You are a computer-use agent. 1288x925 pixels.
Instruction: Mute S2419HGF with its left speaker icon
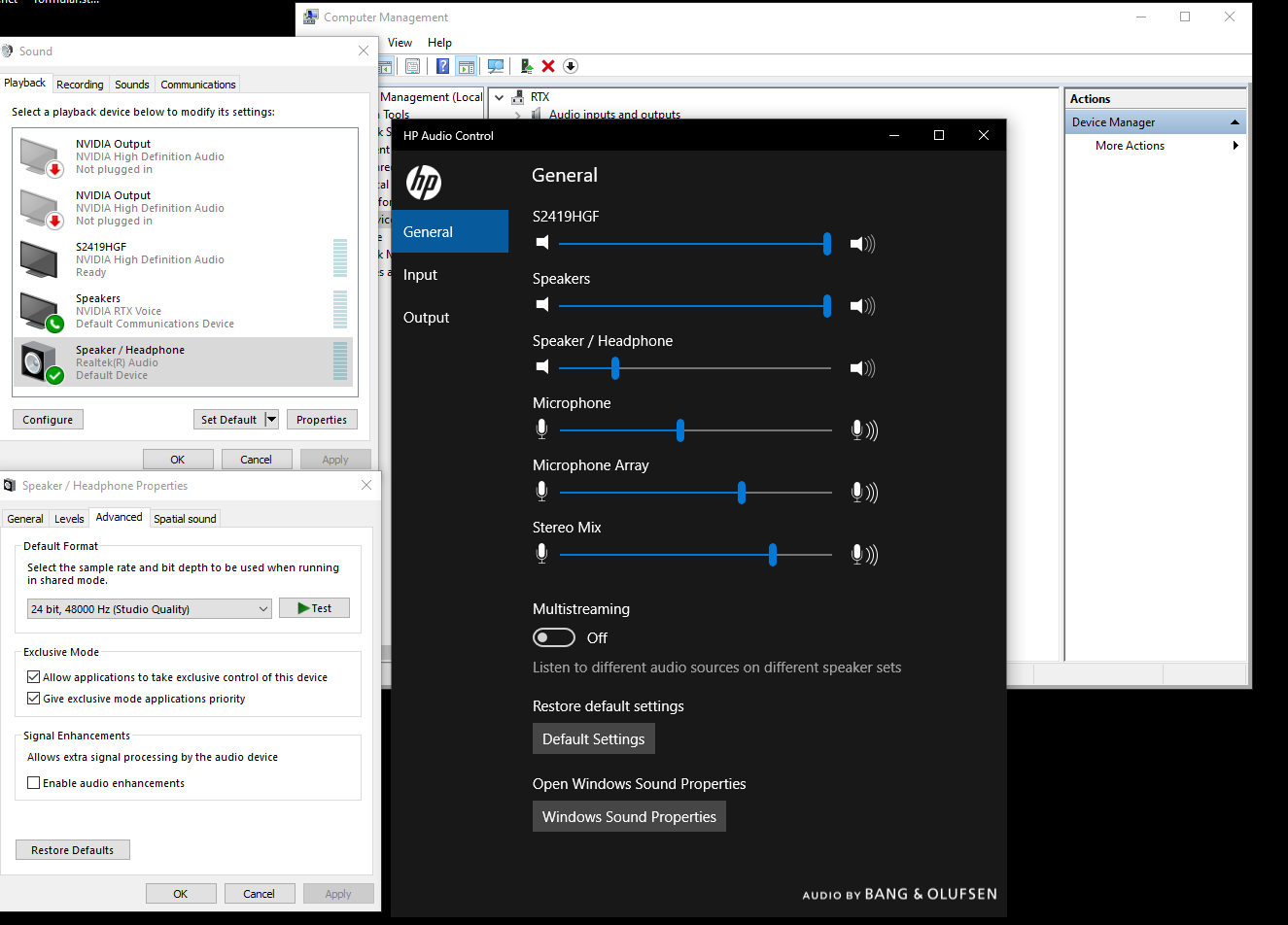click(x=542, y=243)
